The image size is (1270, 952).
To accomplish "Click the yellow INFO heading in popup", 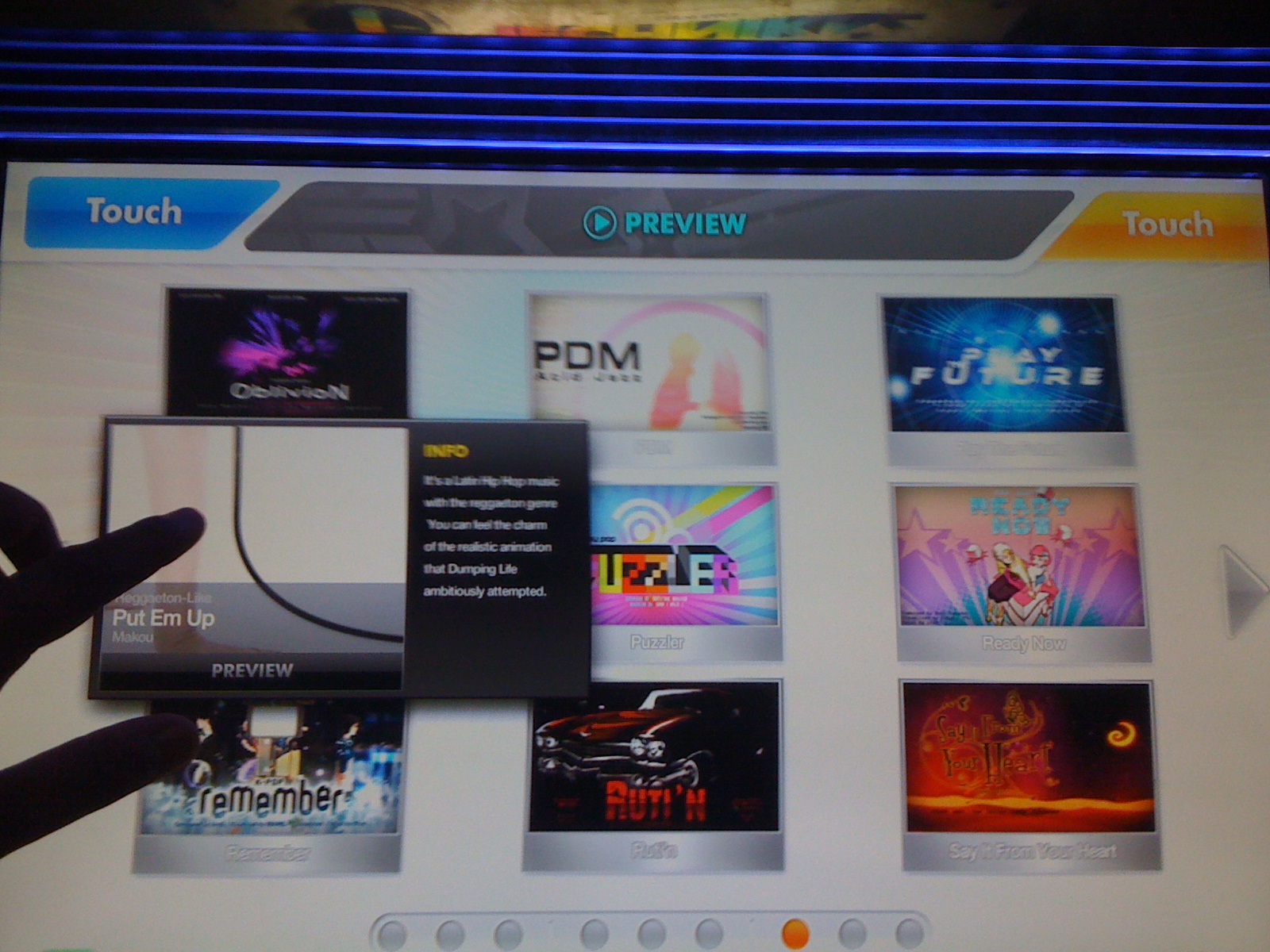I will (x=445, y=451).
